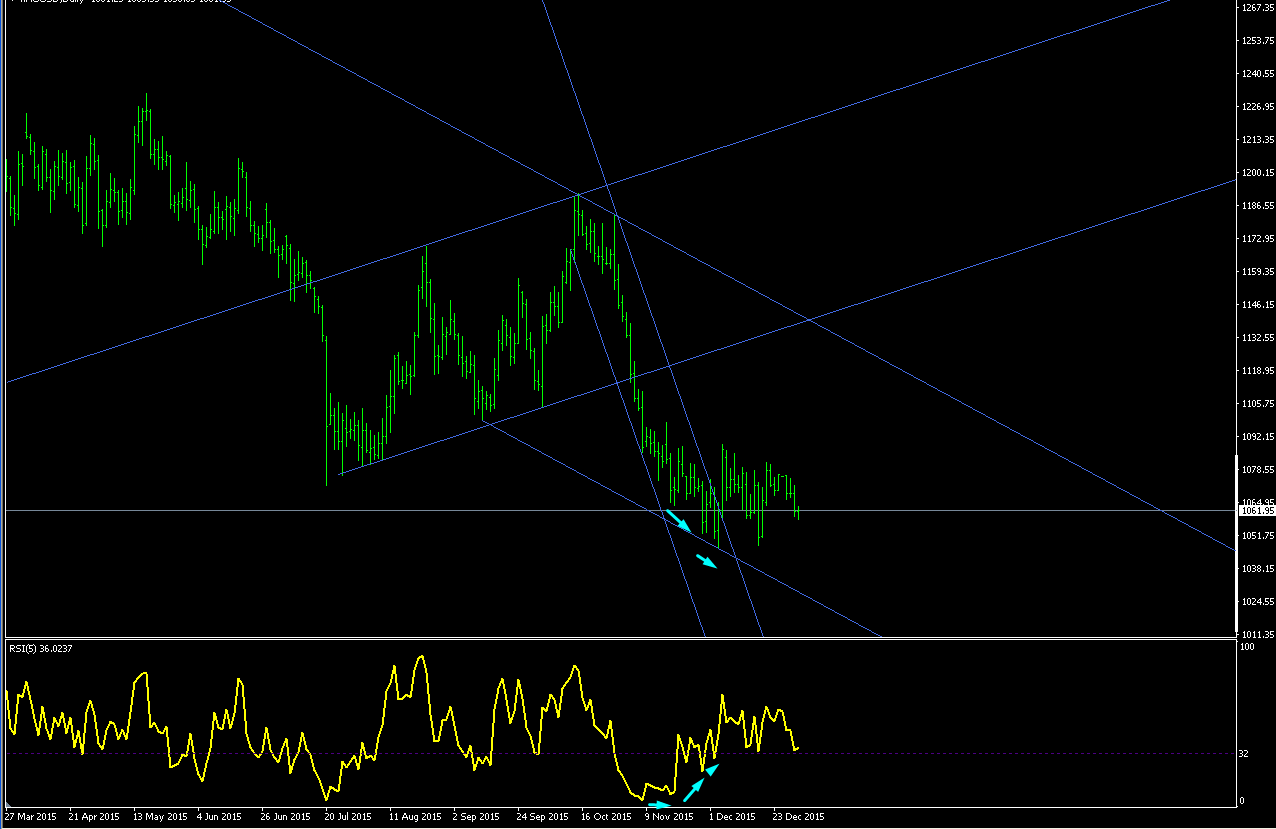This screenshot has height=829, width=1276.
Task: Click the 32 level on RSI scale
Action: 1244,753
